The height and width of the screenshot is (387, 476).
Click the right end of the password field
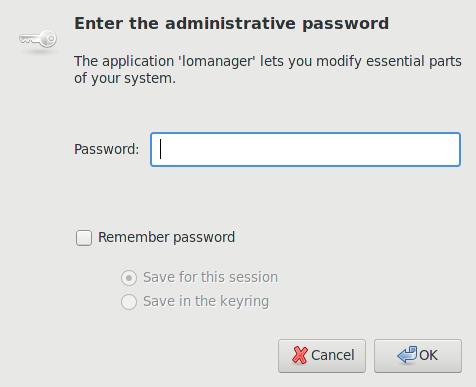[x=450, y=149]
